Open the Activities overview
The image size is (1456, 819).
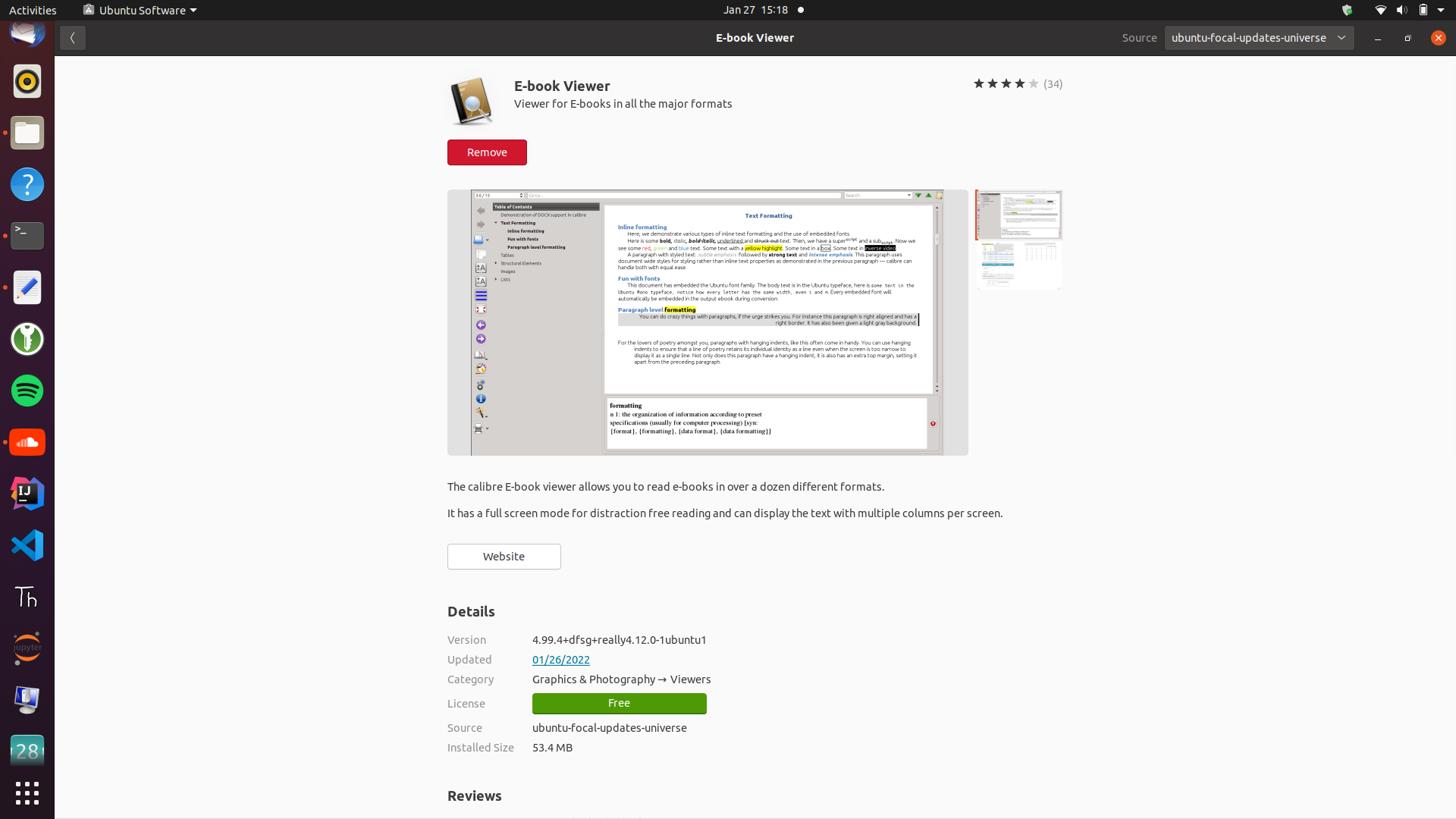(33, 10)
